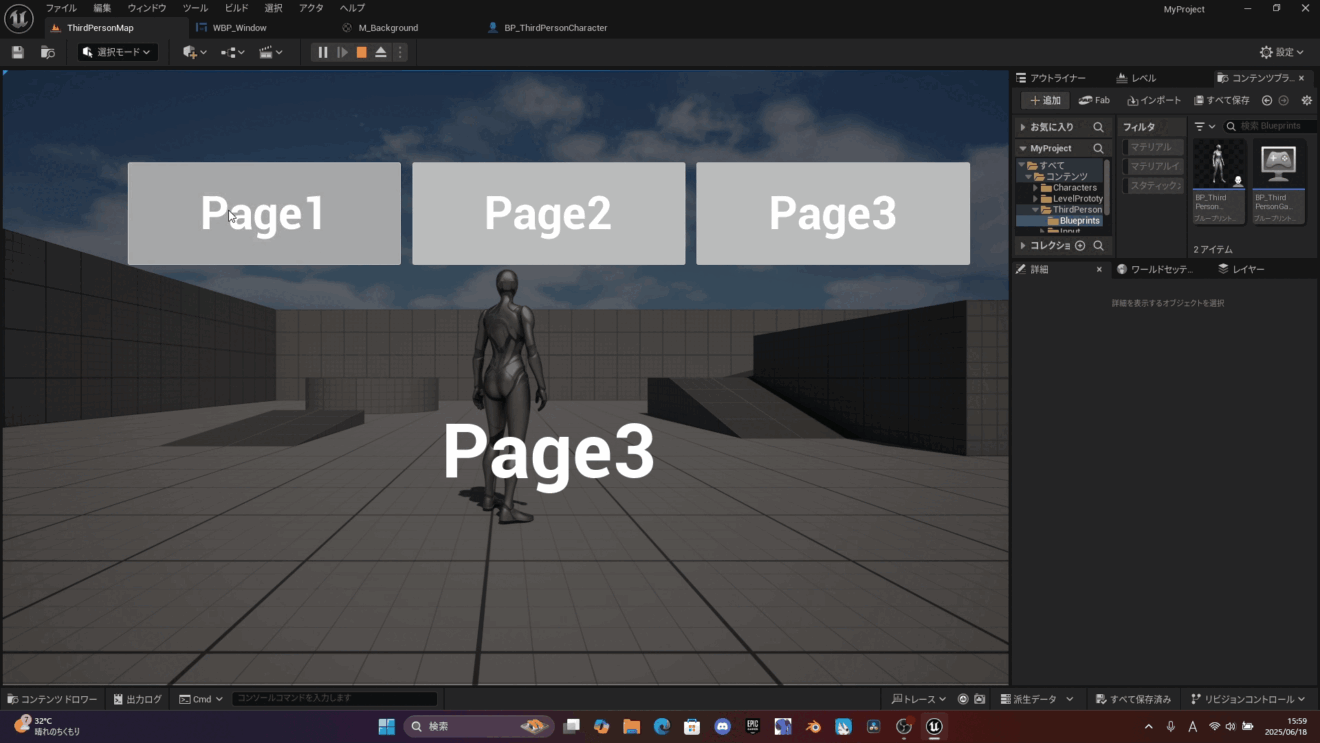Open the ウィンドウ menu

pyautogui.click(x=145, y=8)
